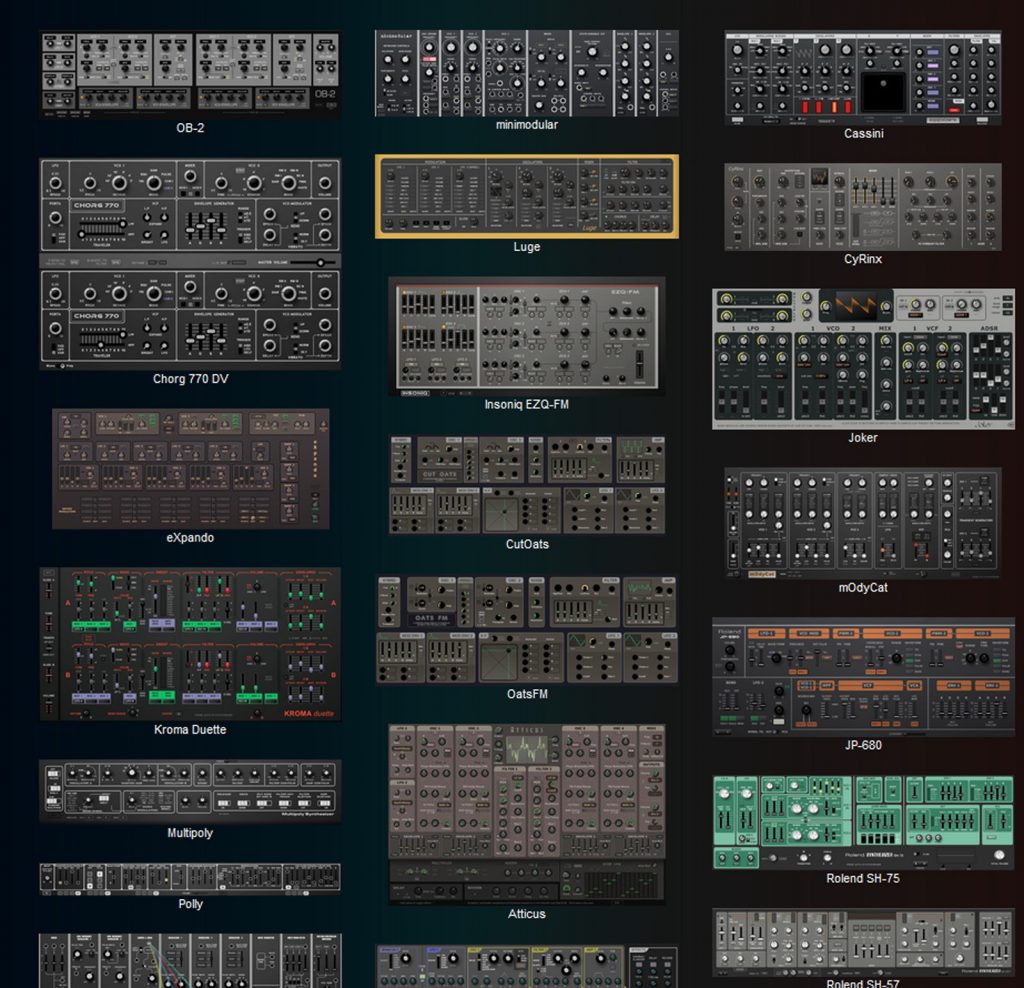Open the Insoniq EZQ-FM thumbnail
The image size is (1024, 988).
526,336
